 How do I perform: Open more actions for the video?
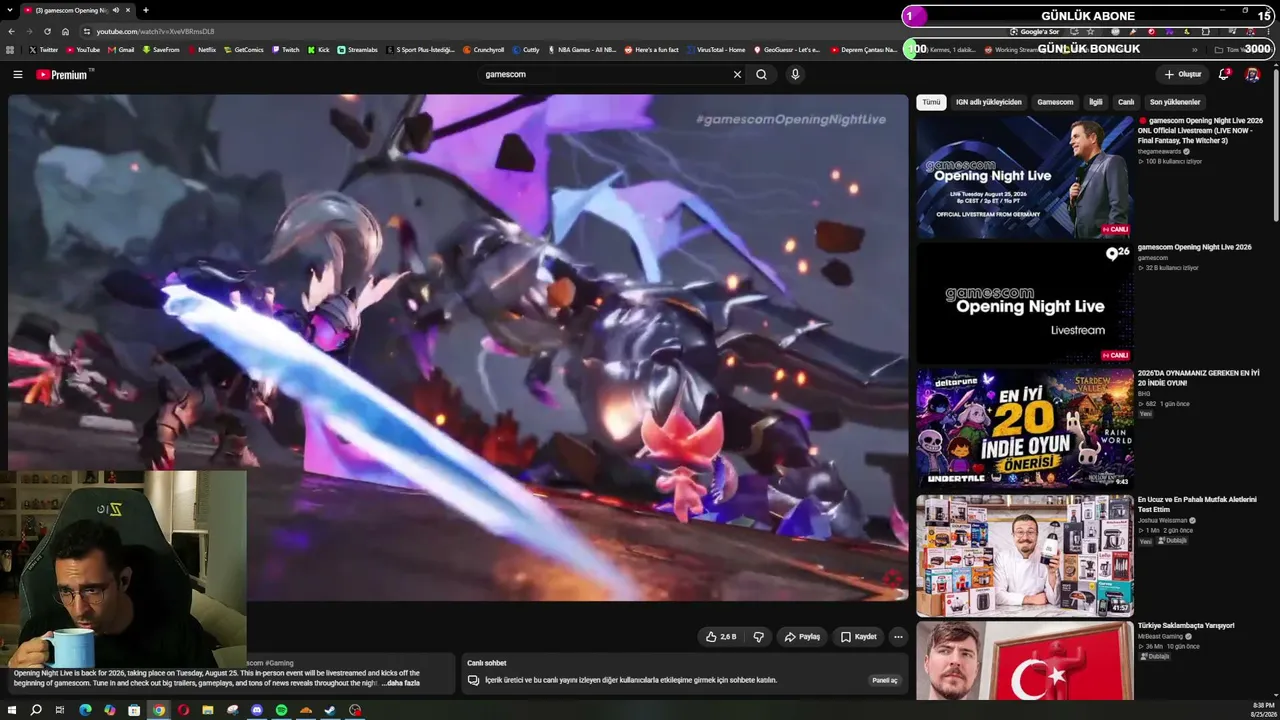click(x=898, y=637)
